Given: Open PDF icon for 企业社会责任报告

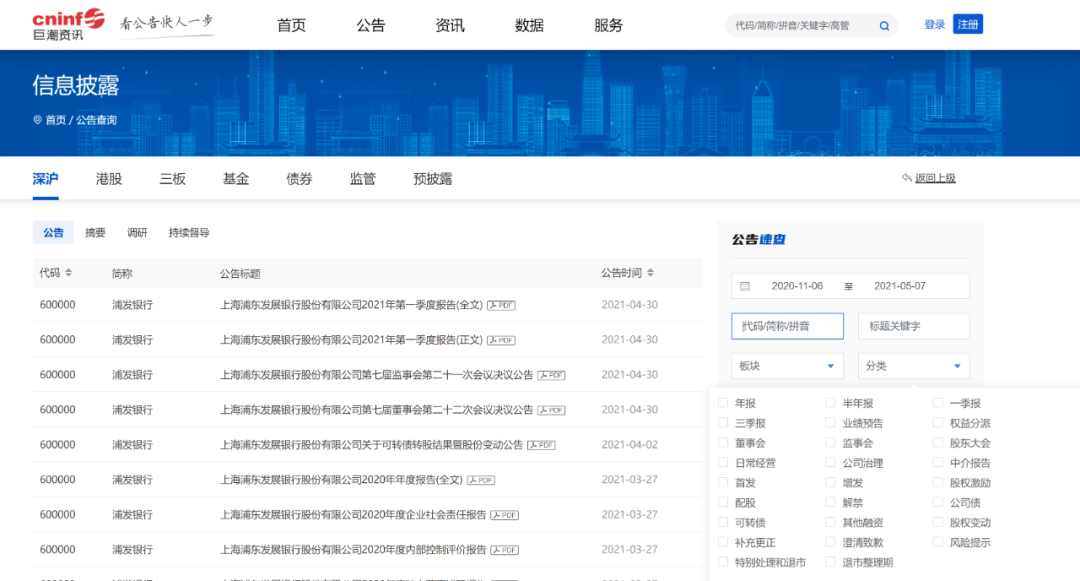Looking at the screenshot, I should pyautogui.click(x=504, y=515).
